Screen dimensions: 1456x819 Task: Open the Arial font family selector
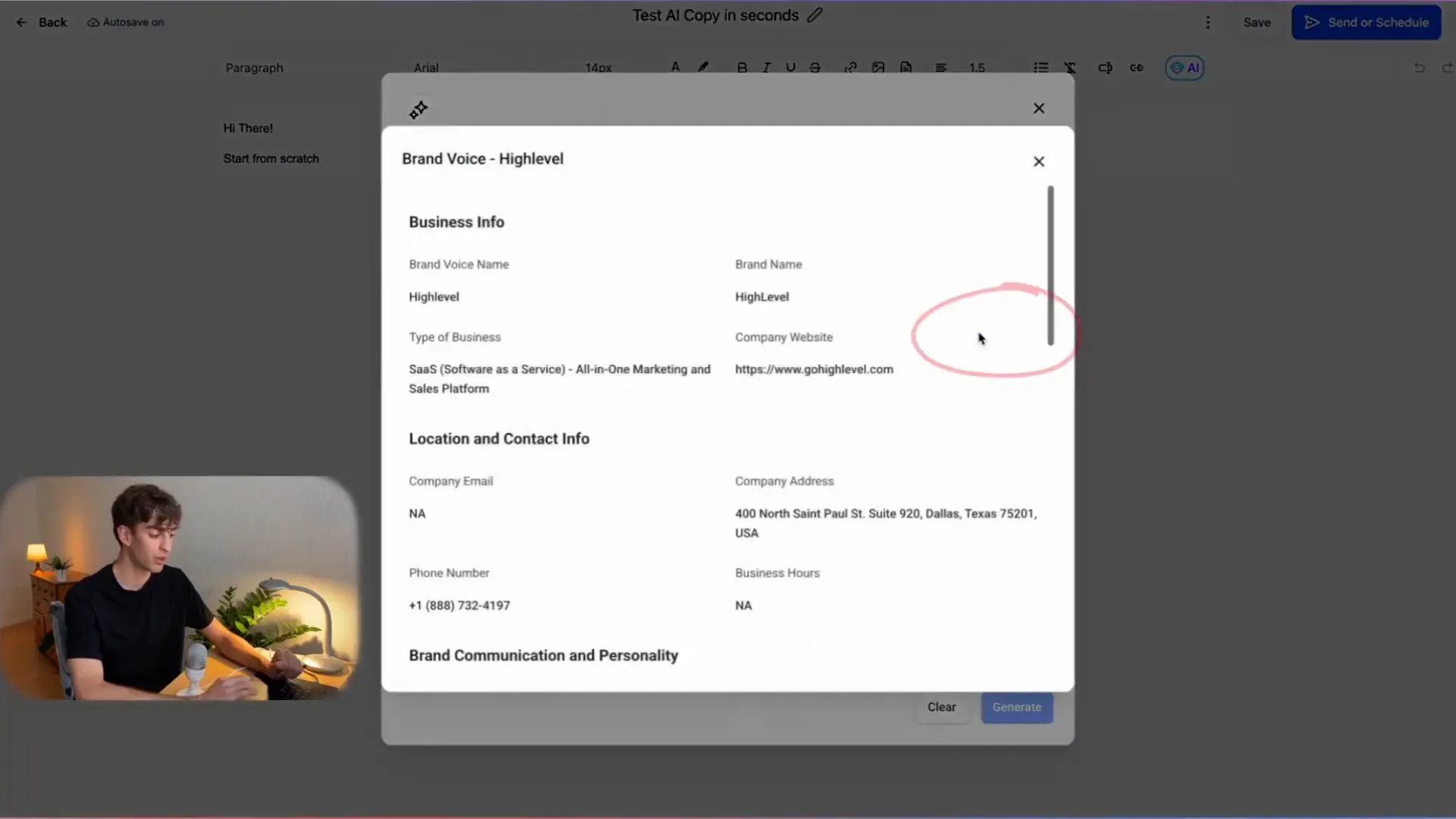pos(426,67)
